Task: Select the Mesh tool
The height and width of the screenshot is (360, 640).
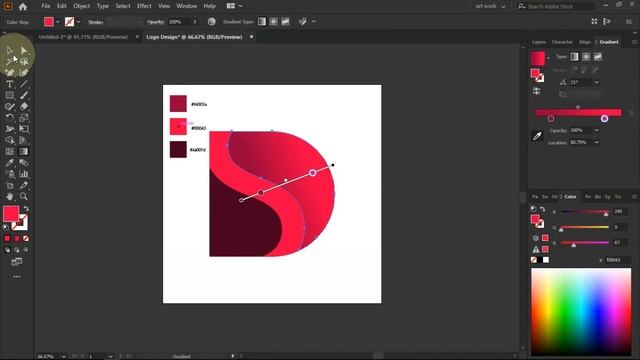Action: pos(10,151)
